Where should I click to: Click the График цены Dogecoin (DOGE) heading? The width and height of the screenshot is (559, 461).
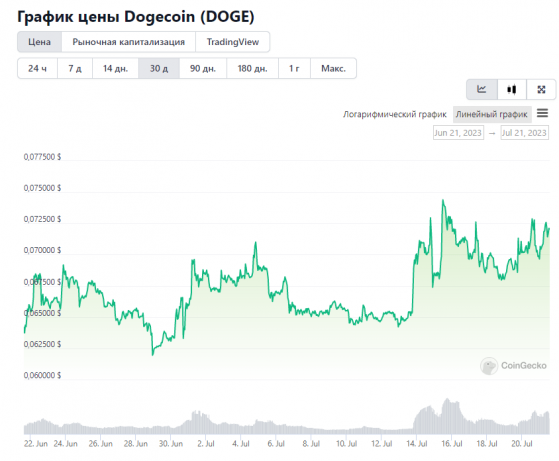[136, 16]
